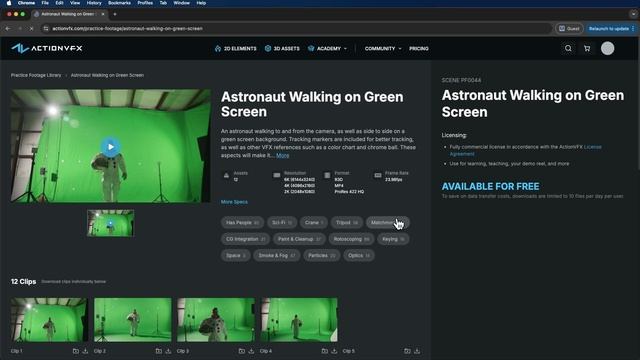
Task: Select the Rotoscoping tag
Action: click(x=351, y=239)
